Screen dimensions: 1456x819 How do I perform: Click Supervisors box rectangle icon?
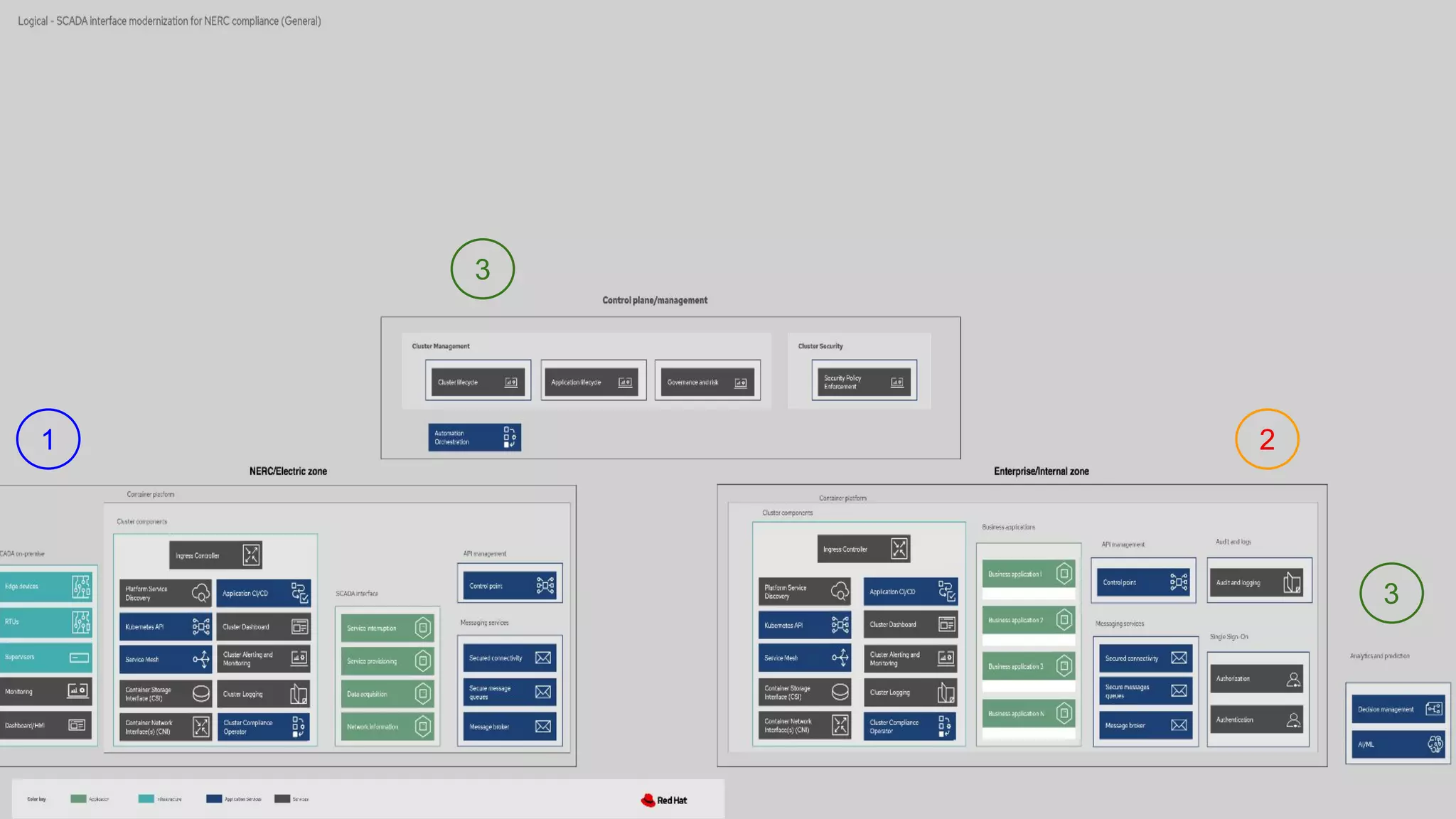point(79,657)
